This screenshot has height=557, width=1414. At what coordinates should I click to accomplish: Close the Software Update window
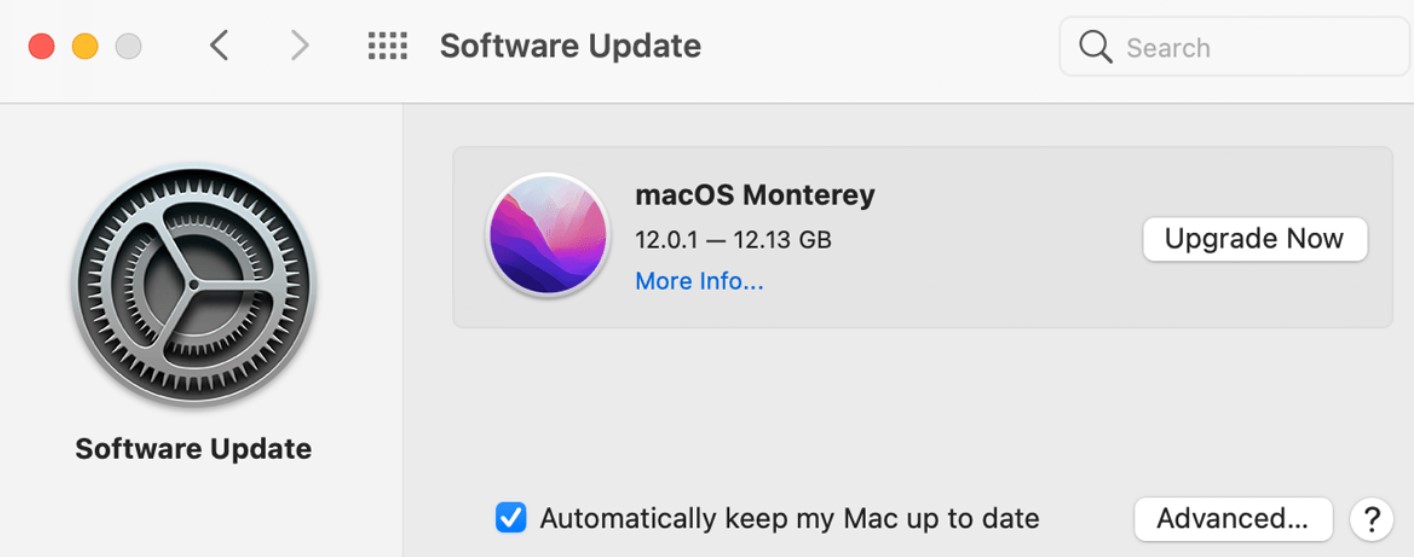[x=41, y=46]
